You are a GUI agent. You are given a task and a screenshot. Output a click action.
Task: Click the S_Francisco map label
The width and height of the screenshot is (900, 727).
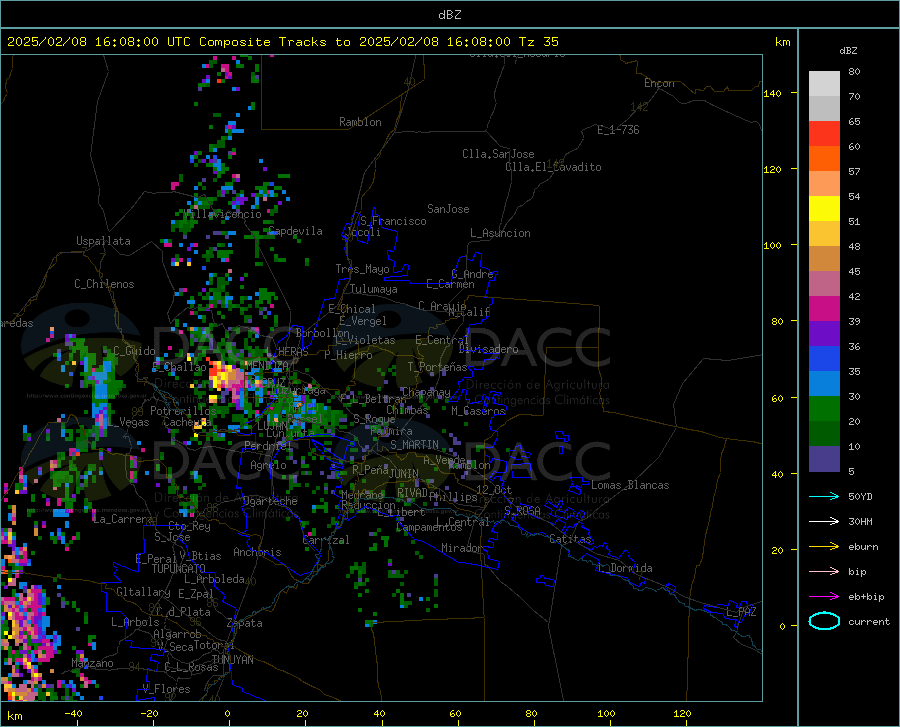click(393, 221)
